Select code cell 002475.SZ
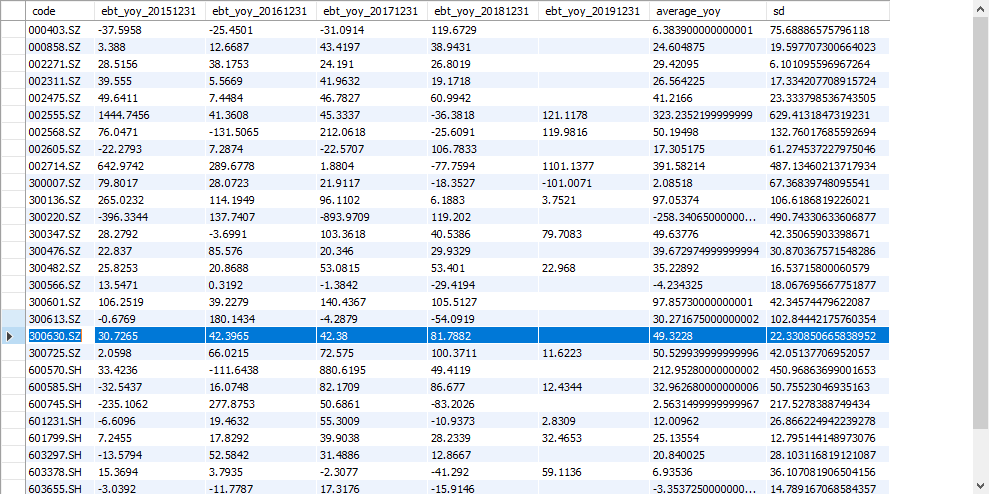This screenshot has height=494, width=989. [61, 98]
